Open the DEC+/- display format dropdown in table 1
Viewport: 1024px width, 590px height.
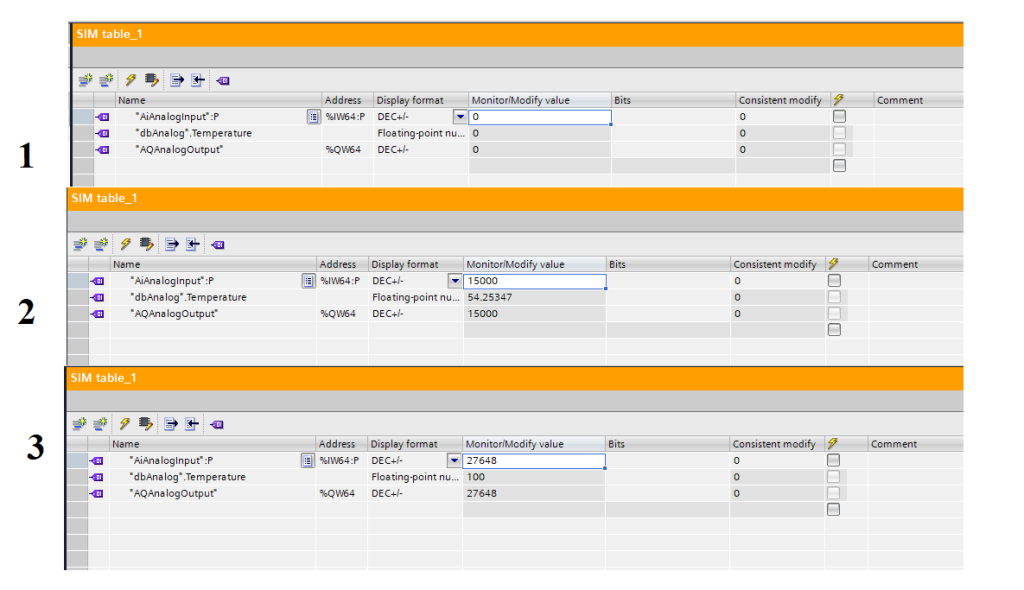[x=460, y=117]
